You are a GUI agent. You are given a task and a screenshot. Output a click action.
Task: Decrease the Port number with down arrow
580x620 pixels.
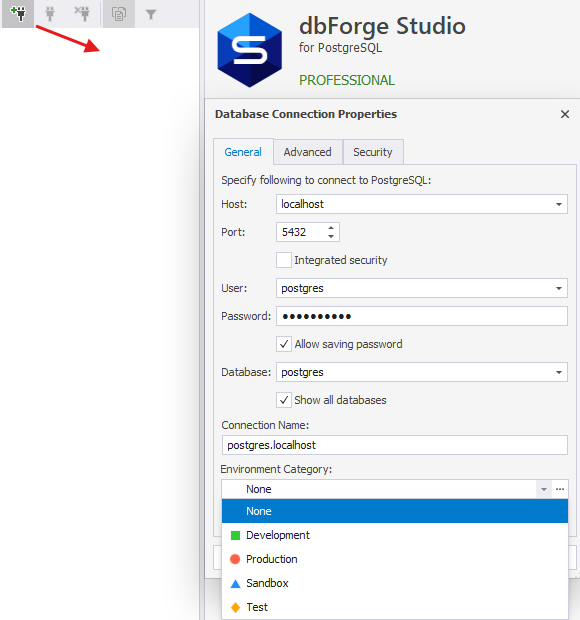tap(331, 236)
